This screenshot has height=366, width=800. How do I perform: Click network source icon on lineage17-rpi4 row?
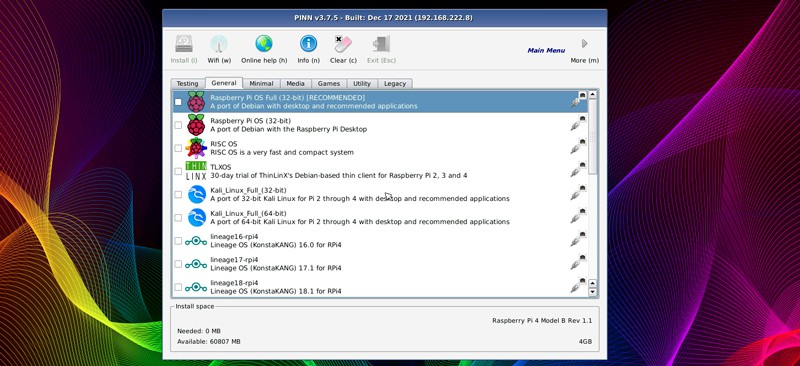click(x=578, y=262)
